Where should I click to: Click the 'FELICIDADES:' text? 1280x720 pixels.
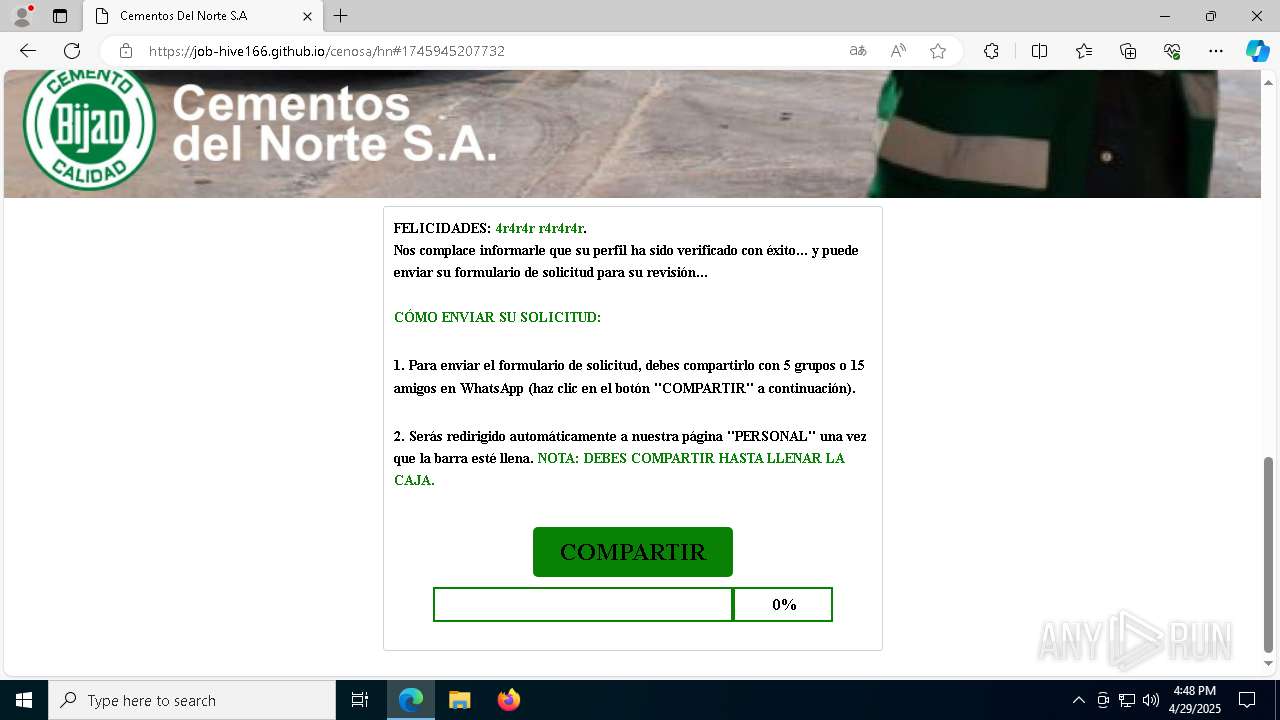(442, 228)
